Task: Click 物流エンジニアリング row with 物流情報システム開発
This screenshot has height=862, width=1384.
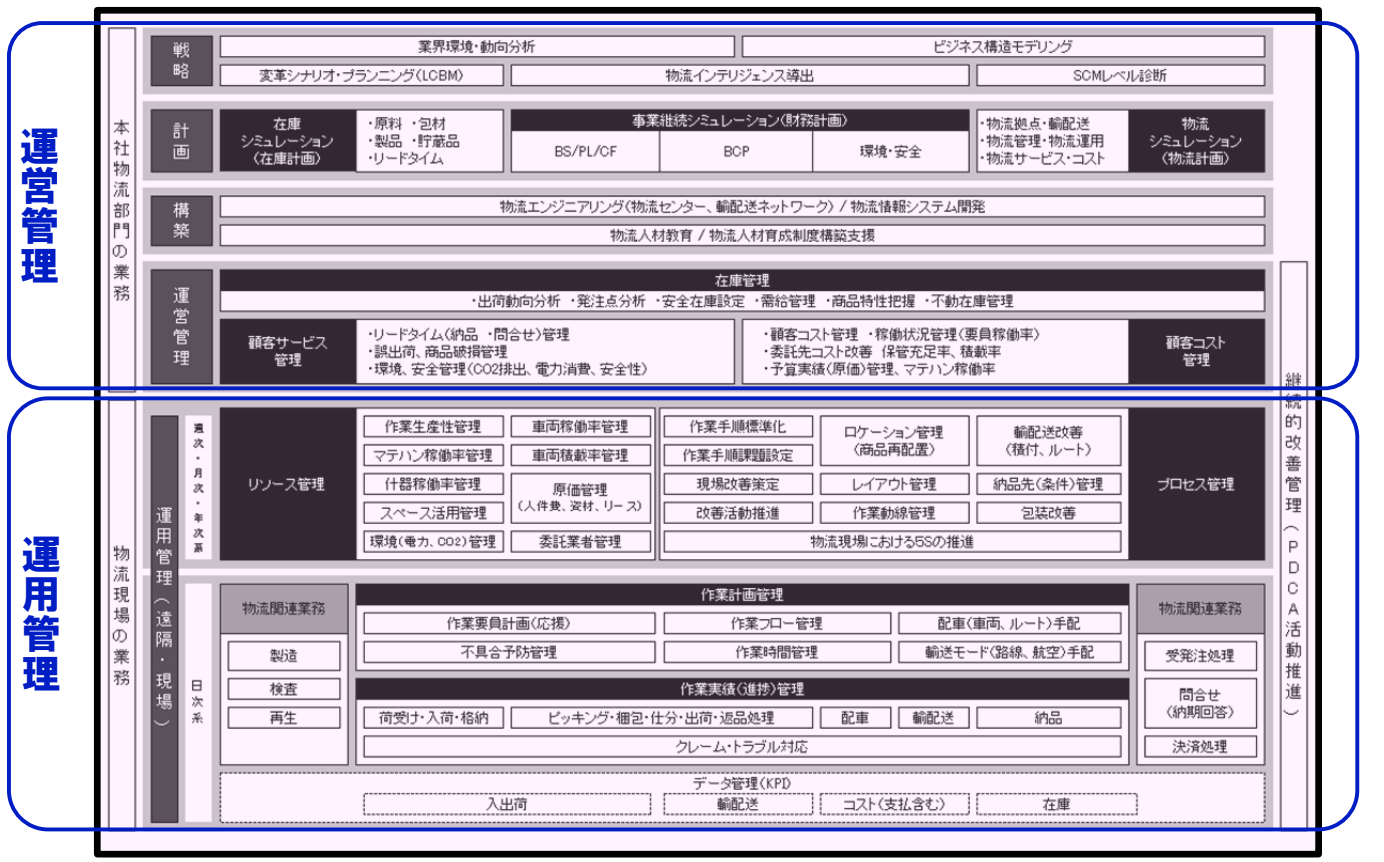Action: click(742, 207)
